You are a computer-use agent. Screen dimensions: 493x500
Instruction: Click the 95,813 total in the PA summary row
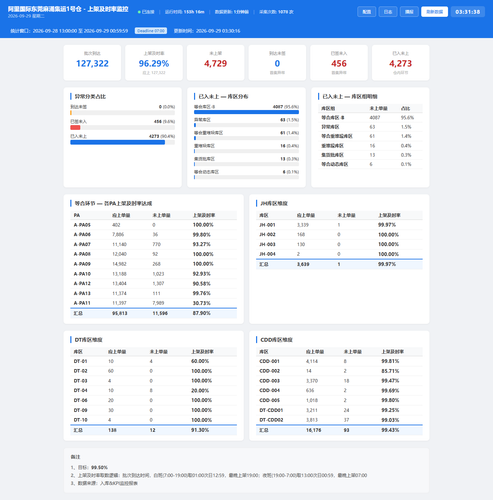[x=120, y=313]
